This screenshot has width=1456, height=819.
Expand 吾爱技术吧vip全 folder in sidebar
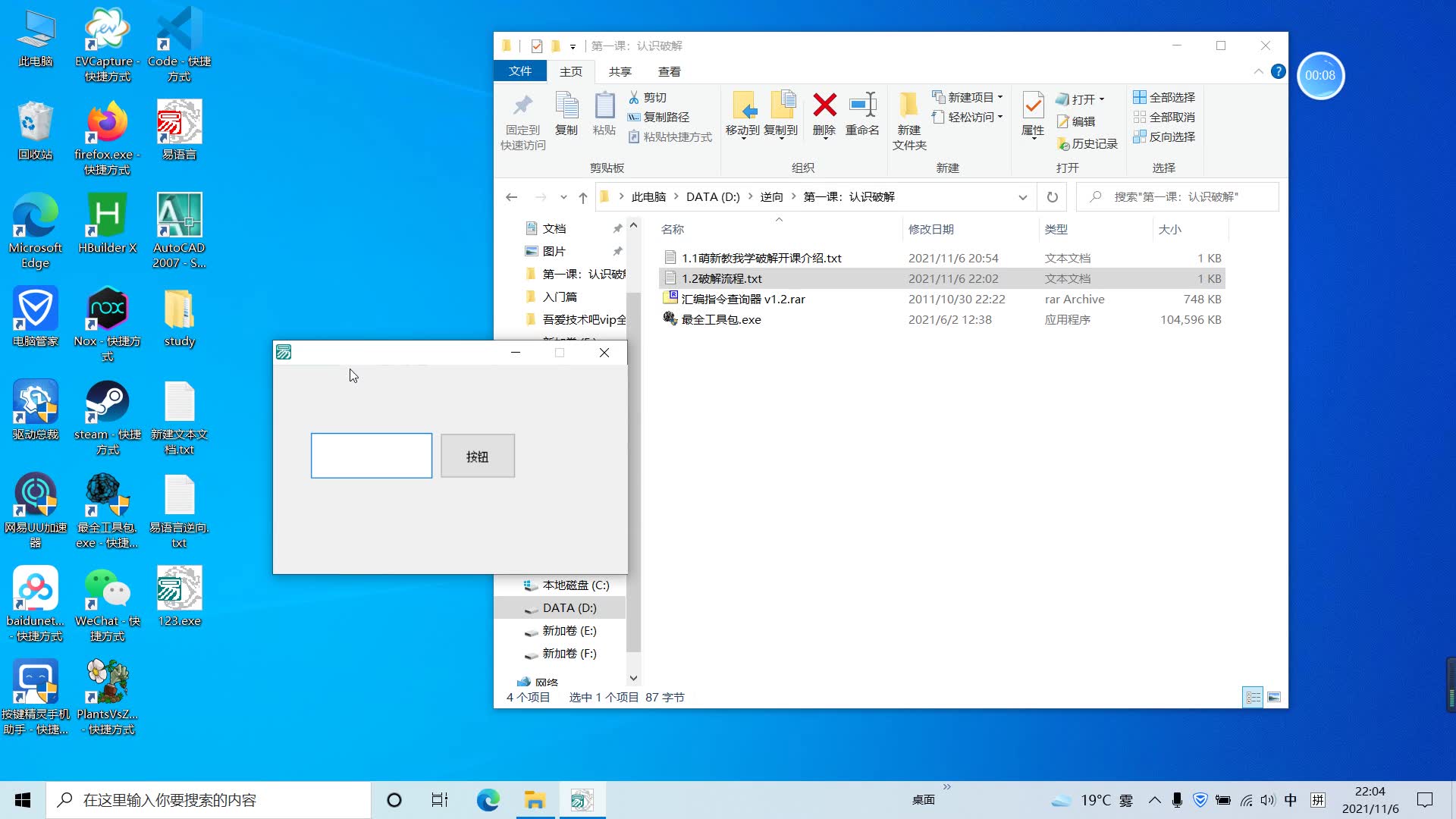pos(509,319)
